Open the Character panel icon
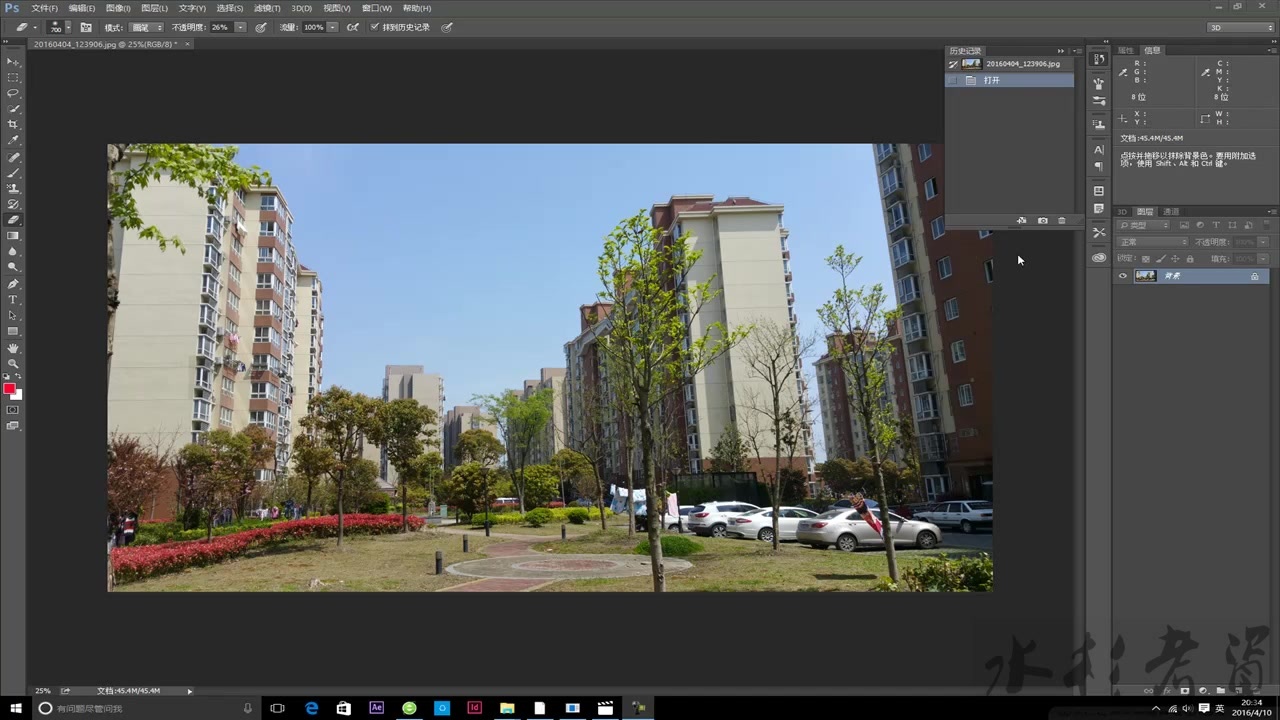The width and height of the screenshot is (1280, 720). [x=1099, y=149]
